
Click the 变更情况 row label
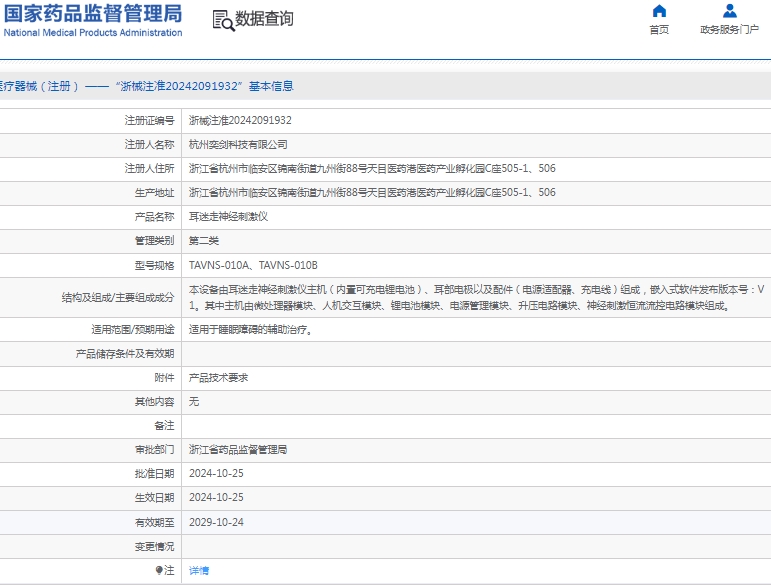tap(154, 547)
